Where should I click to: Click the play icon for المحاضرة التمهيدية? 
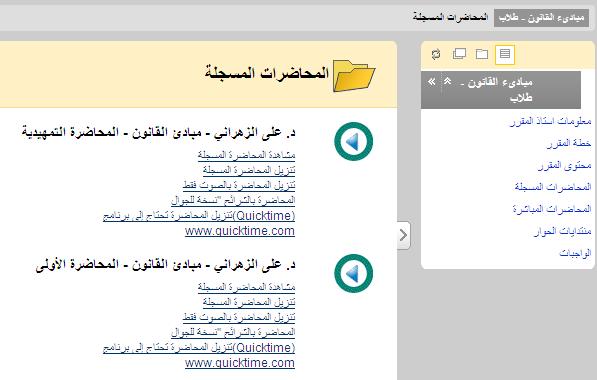[x=354, y=142]
